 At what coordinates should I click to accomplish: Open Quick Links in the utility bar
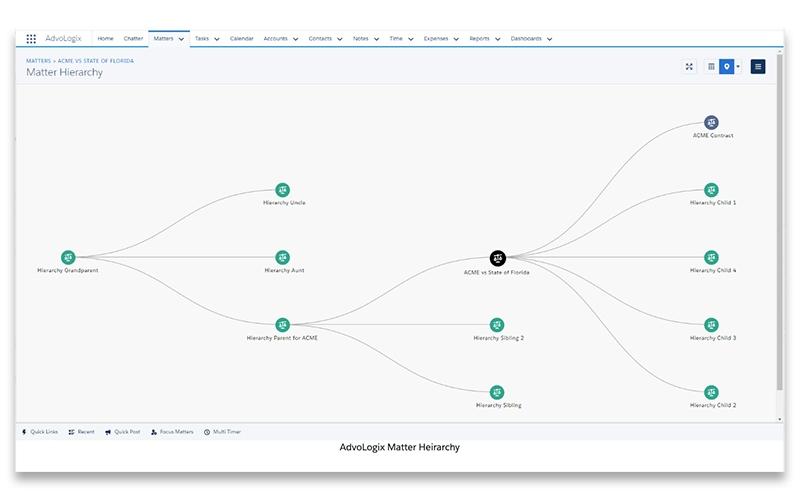[40, 432]
